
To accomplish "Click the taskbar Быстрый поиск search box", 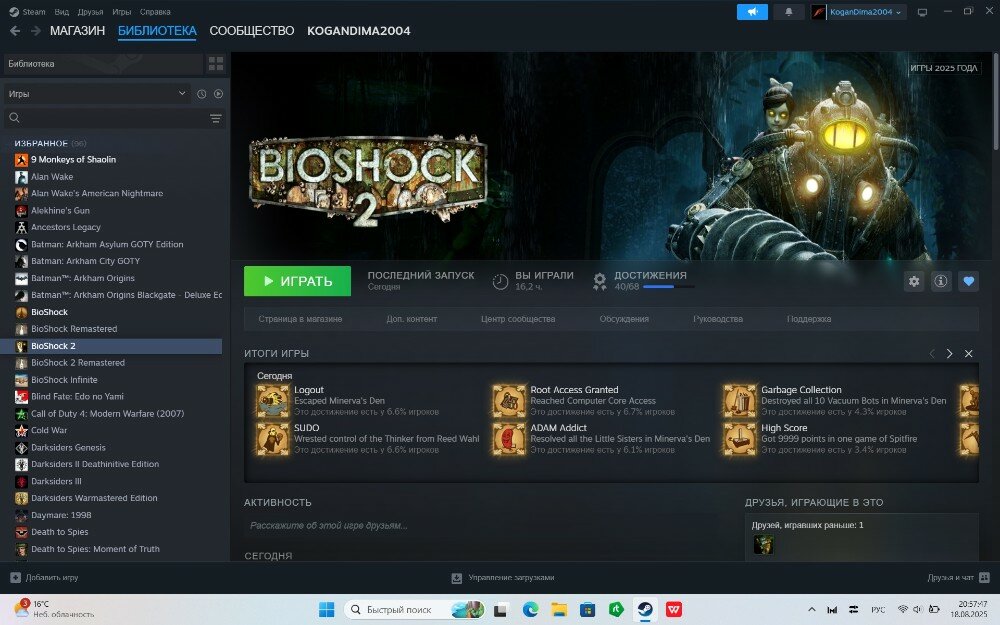I will point(415,610).
